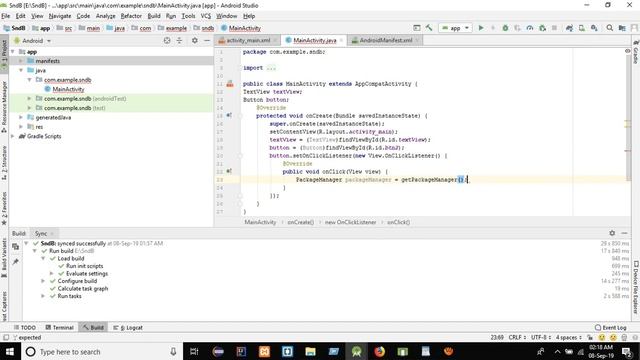Expand the Evaluate settings node
The height and width of the screenshot is (360, 640).
click(51, 273)
